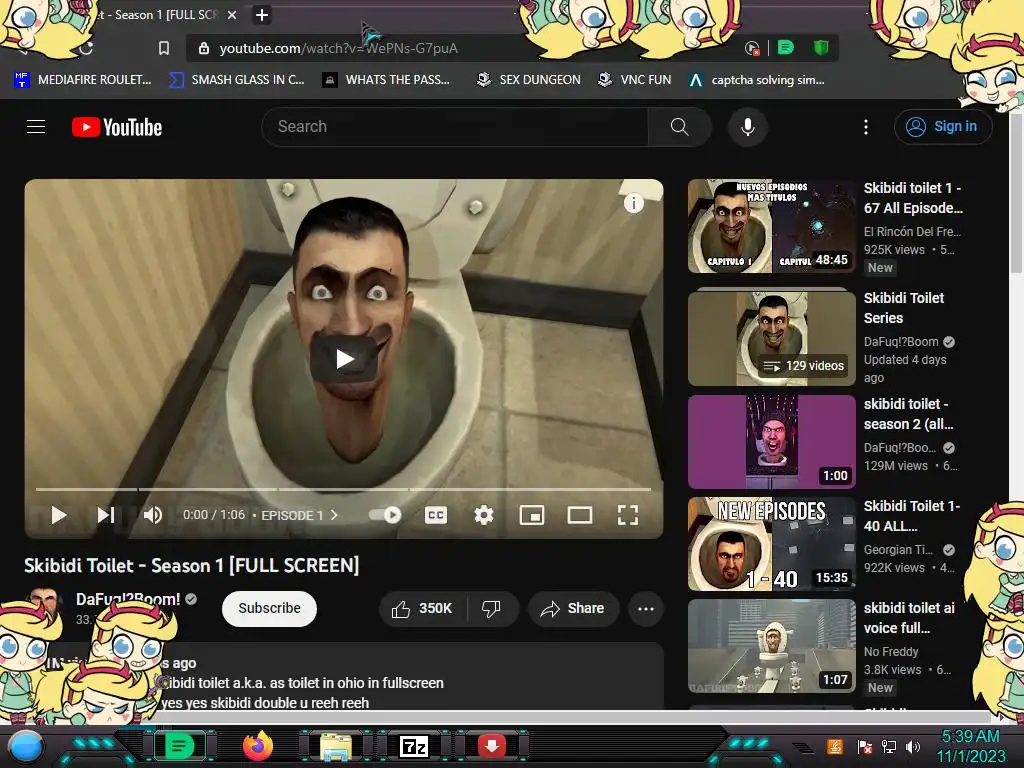The width and height of the screenshot is (1024, 768).
Task: Toggle the autoplay switch
Action: pyautogui.click(x=385, y=515)
